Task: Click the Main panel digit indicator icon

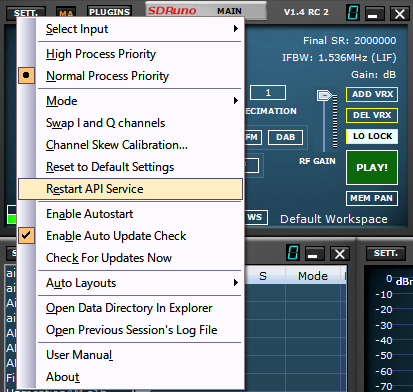Action: (x=353, y=13)
